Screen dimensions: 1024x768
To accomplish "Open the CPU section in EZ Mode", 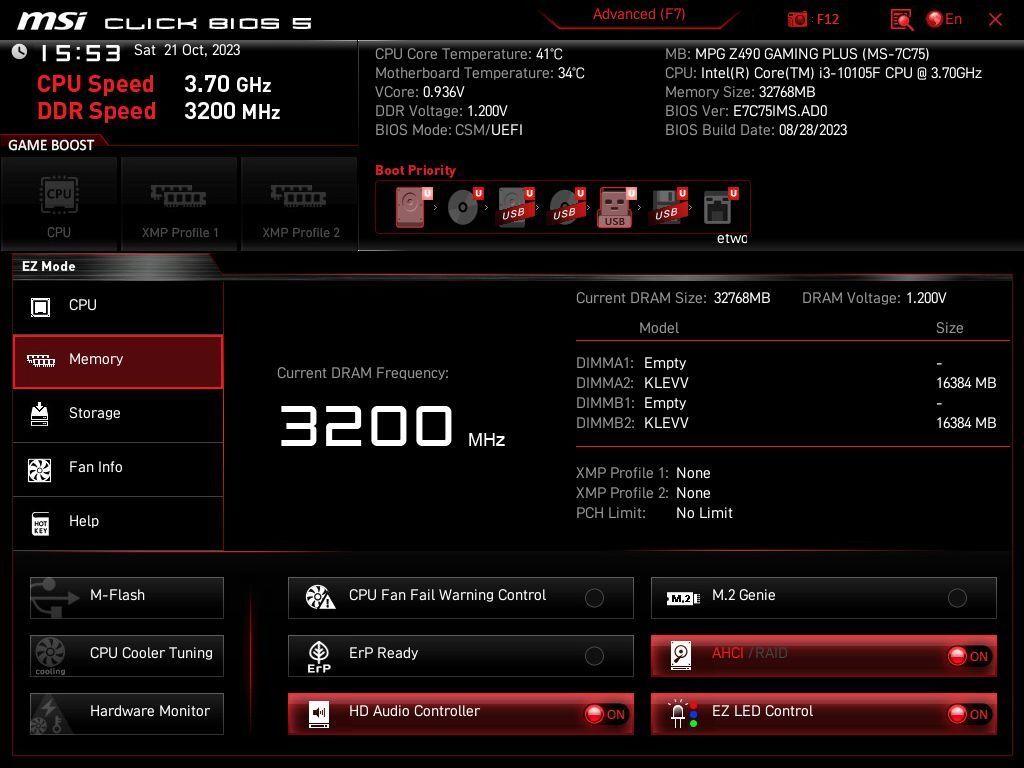I will click(x=118, y=306).
